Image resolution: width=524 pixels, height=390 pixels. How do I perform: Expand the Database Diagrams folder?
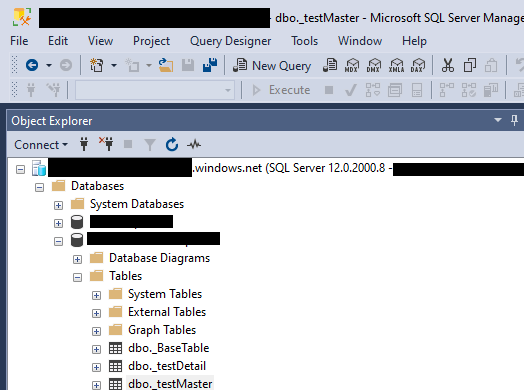point(78,259)
